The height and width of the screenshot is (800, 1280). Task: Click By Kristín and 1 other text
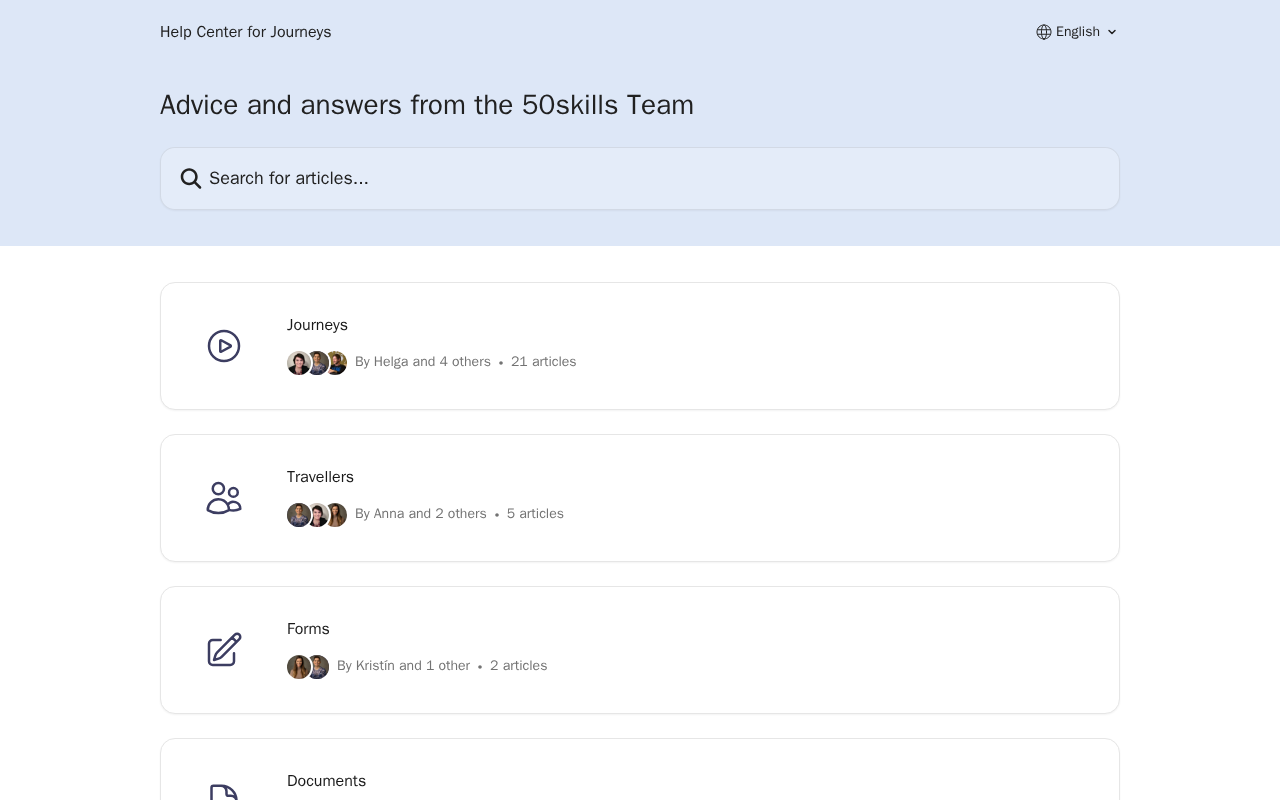[403, 666]
